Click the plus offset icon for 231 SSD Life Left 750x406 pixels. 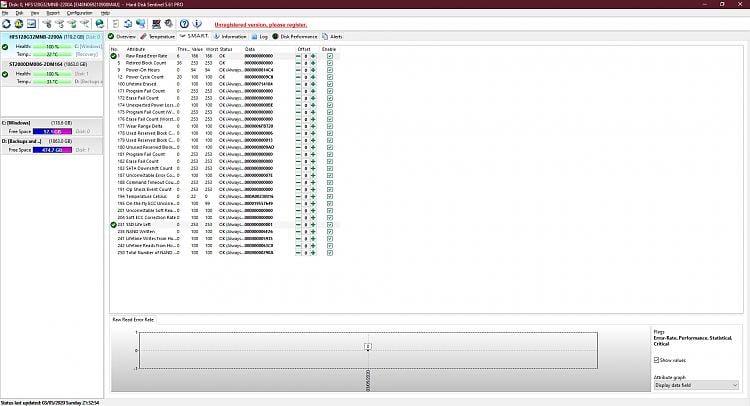[x=313, y=225]
